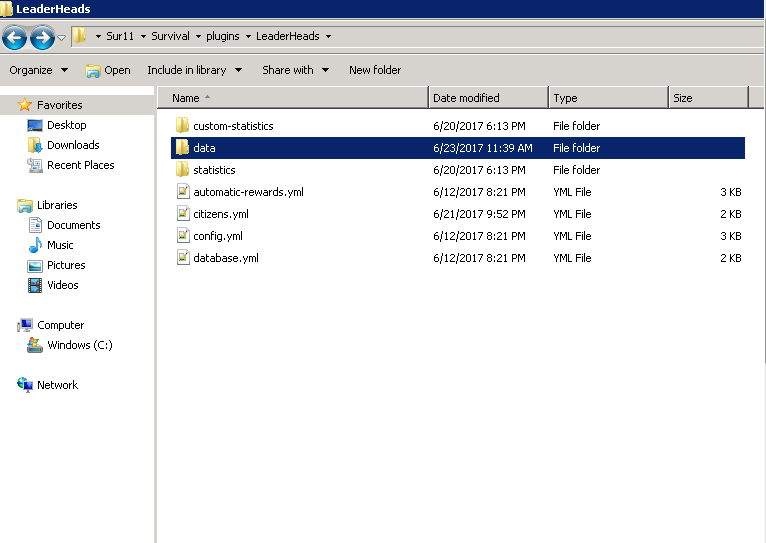
Task: Click the statistics folder icon
Action: [x=182, y=170]
